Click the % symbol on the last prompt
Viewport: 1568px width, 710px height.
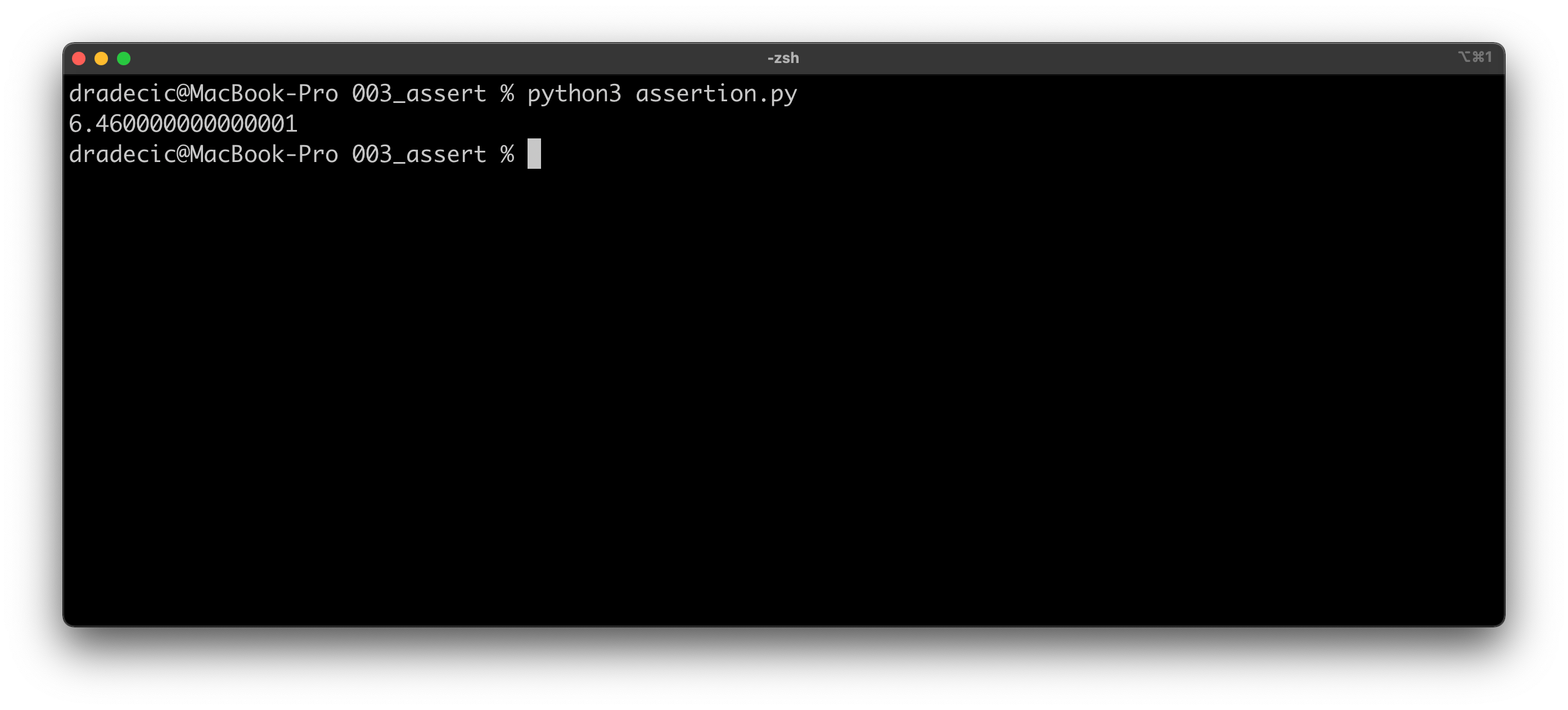pos(507,155)
